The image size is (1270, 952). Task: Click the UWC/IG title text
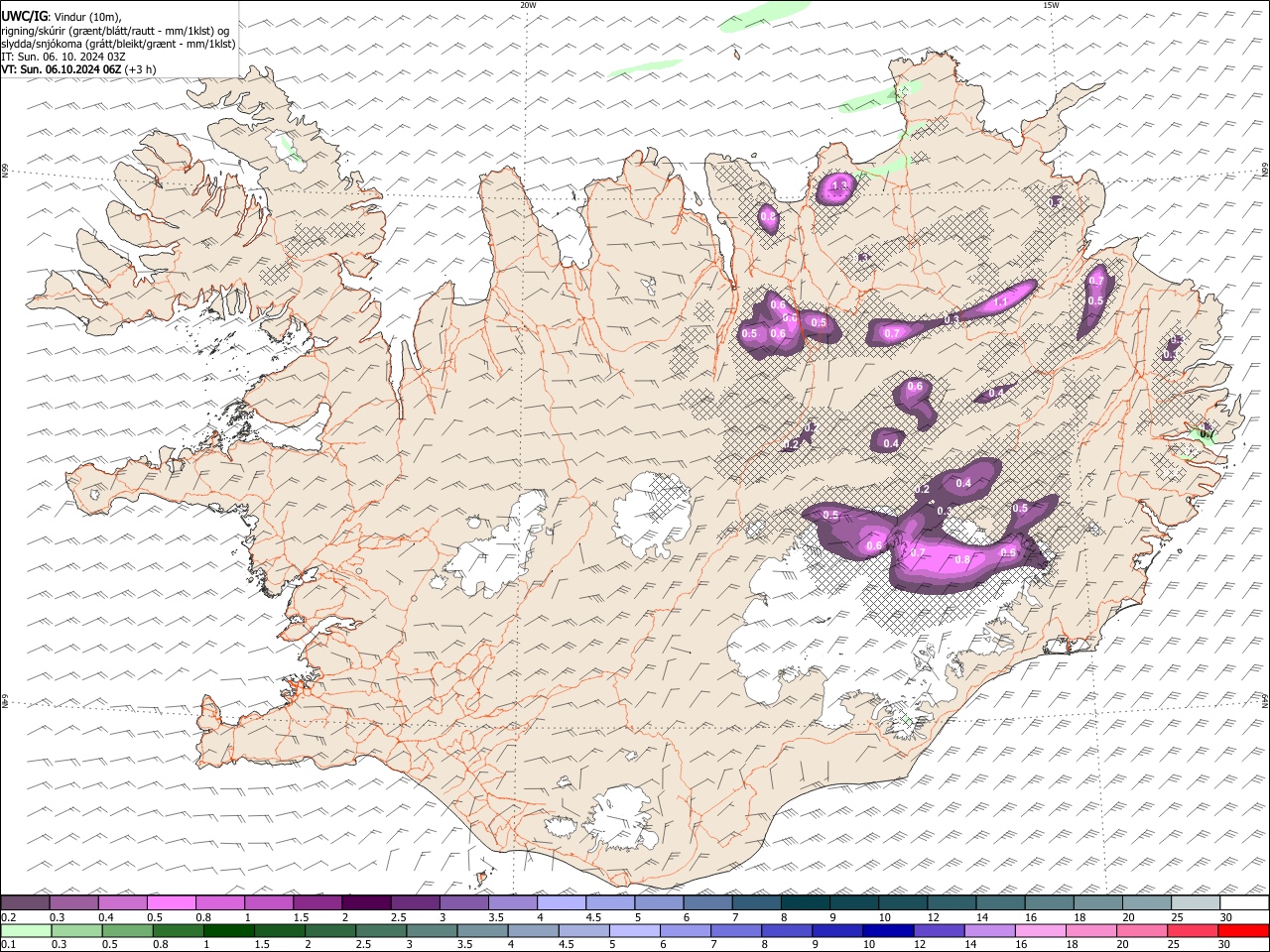pos(24,16)
